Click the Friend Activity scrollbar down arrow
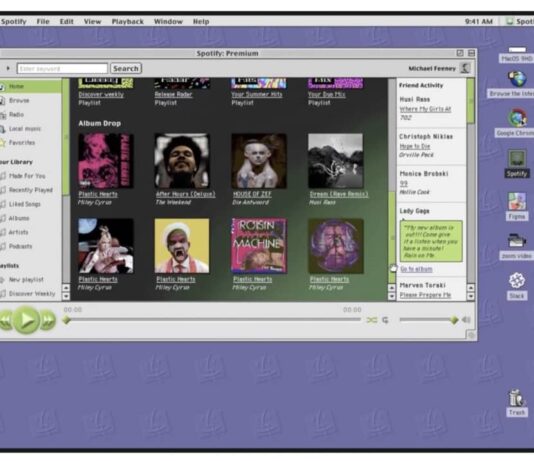The width and height of the screenshot is (534, 462). tap(471, 296)
